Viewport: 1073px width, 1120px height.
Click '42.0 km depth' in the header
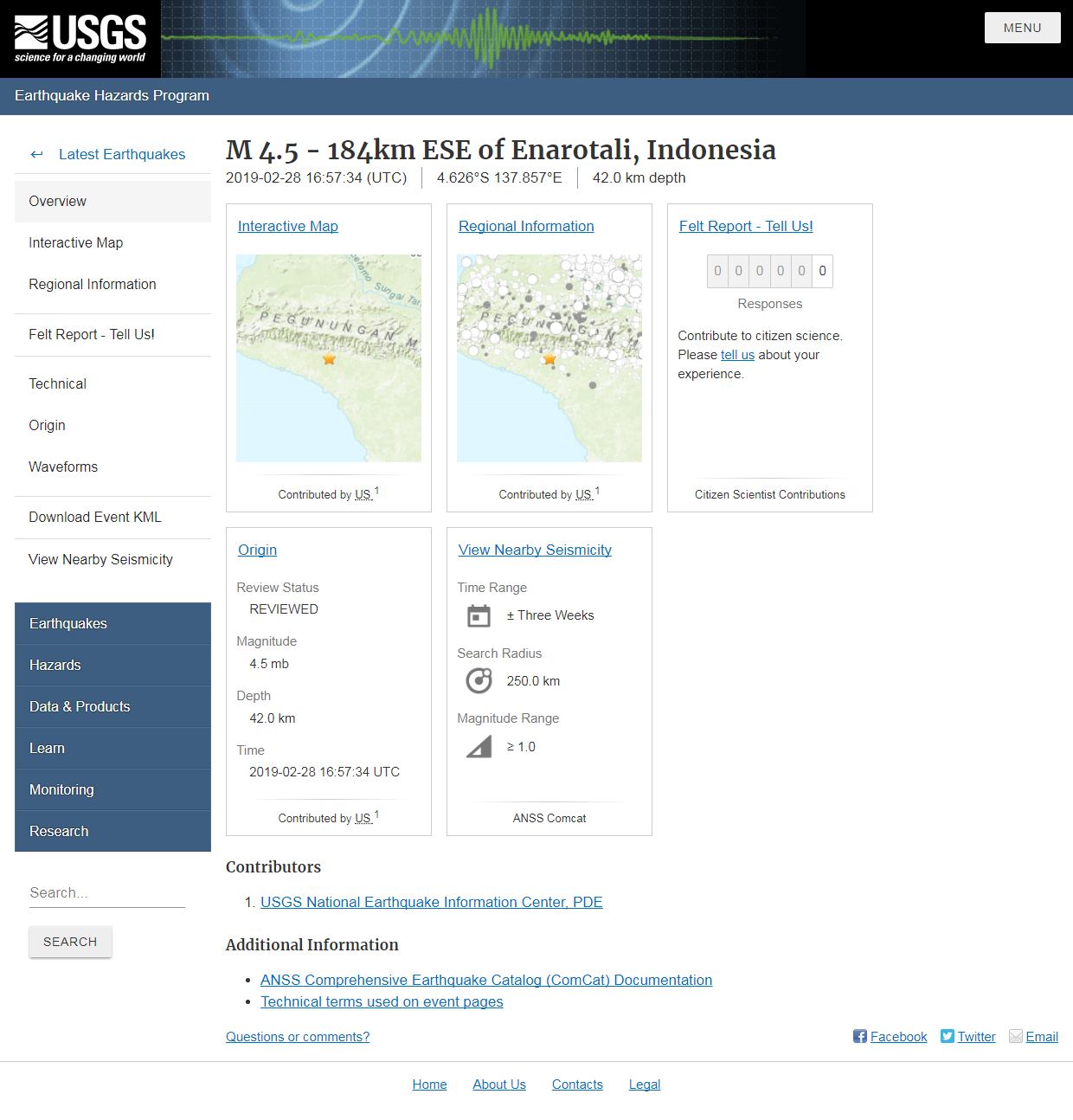coord(639,177)
